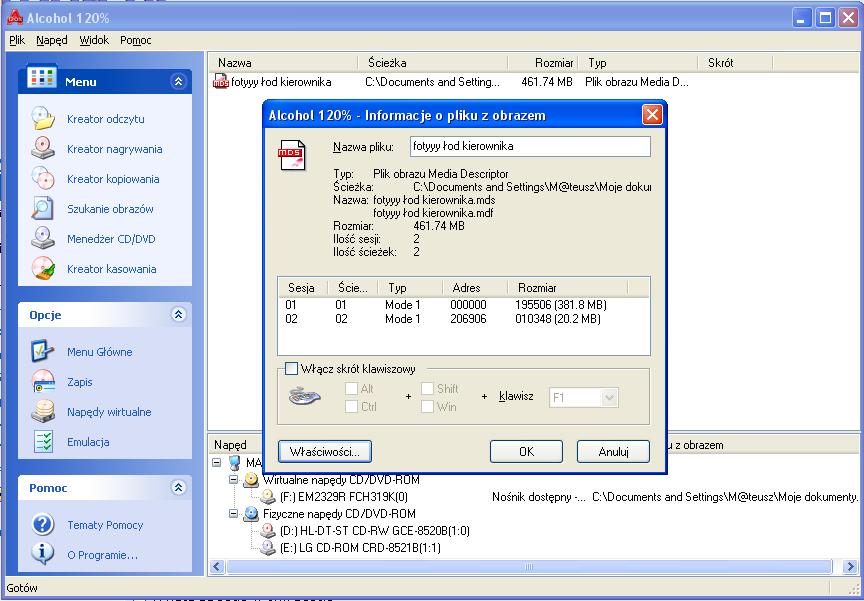This screenshot has width=864, height=601.
Task: Click the Typ column header in main list
Action: point(638,63)
